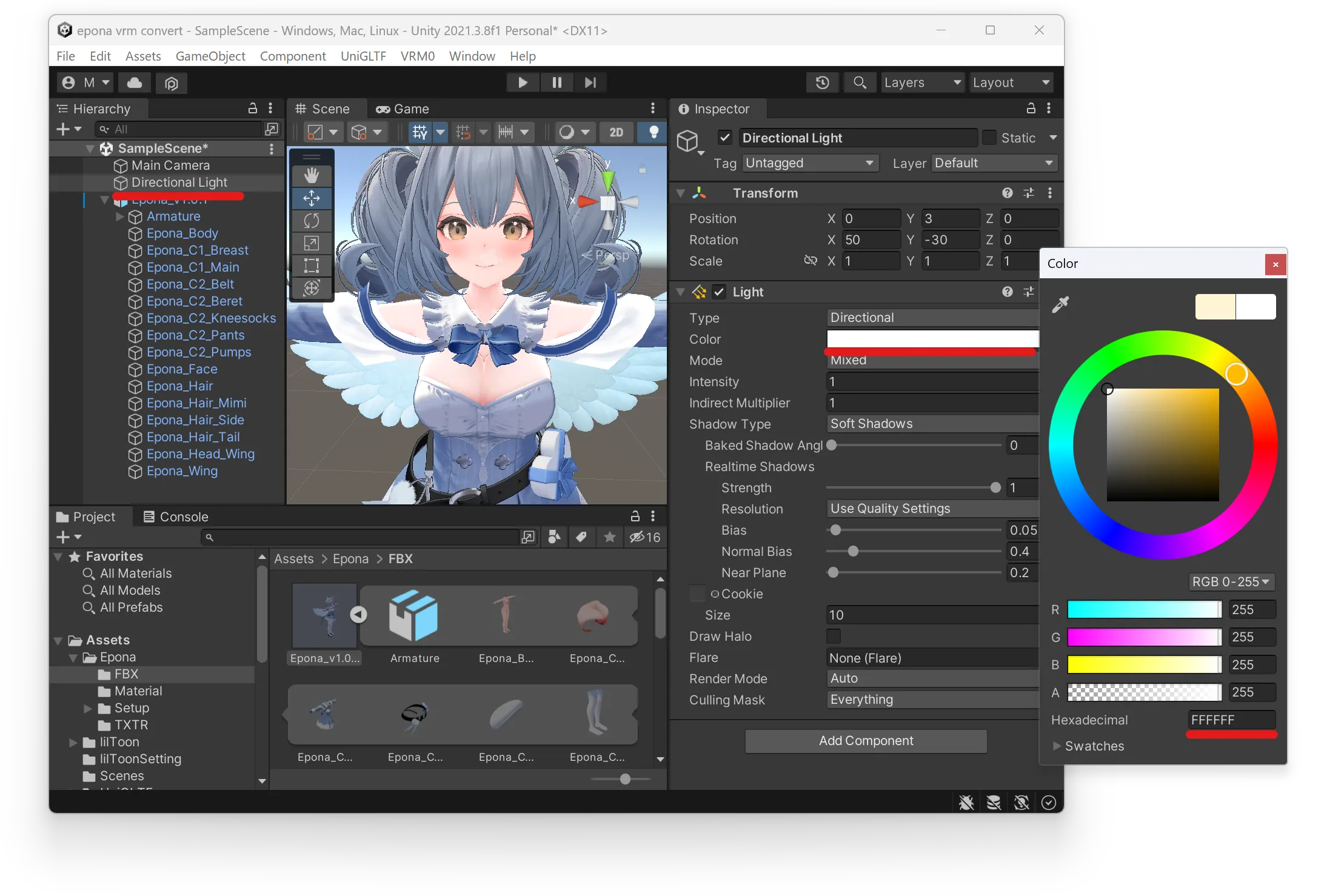Open the Tag dropdown
The height and width of the screenshot is (896, 1344).
tap(810, 163)
